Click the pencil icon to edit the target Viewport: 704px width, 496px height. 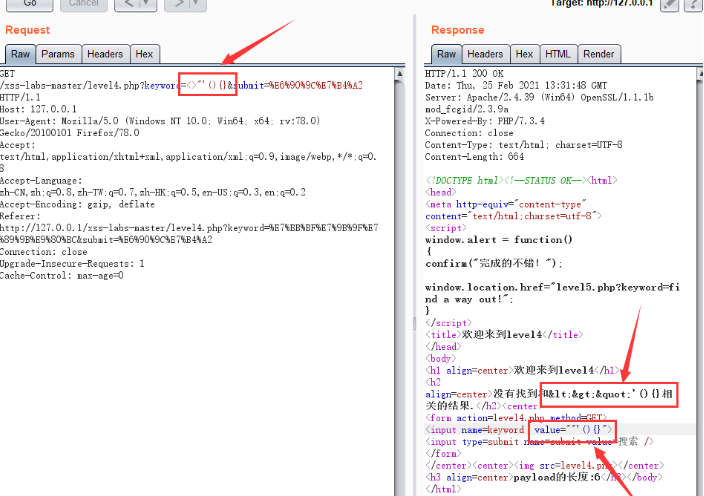click(x=669, y=4)
